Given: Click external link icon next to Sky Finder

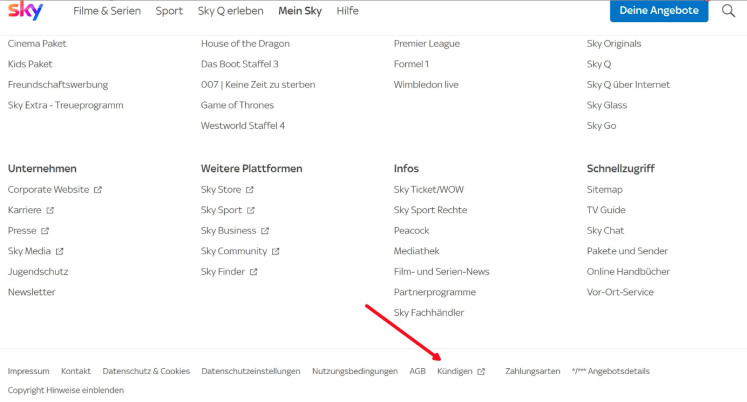Looking at the screenshot, I should 253,271.
